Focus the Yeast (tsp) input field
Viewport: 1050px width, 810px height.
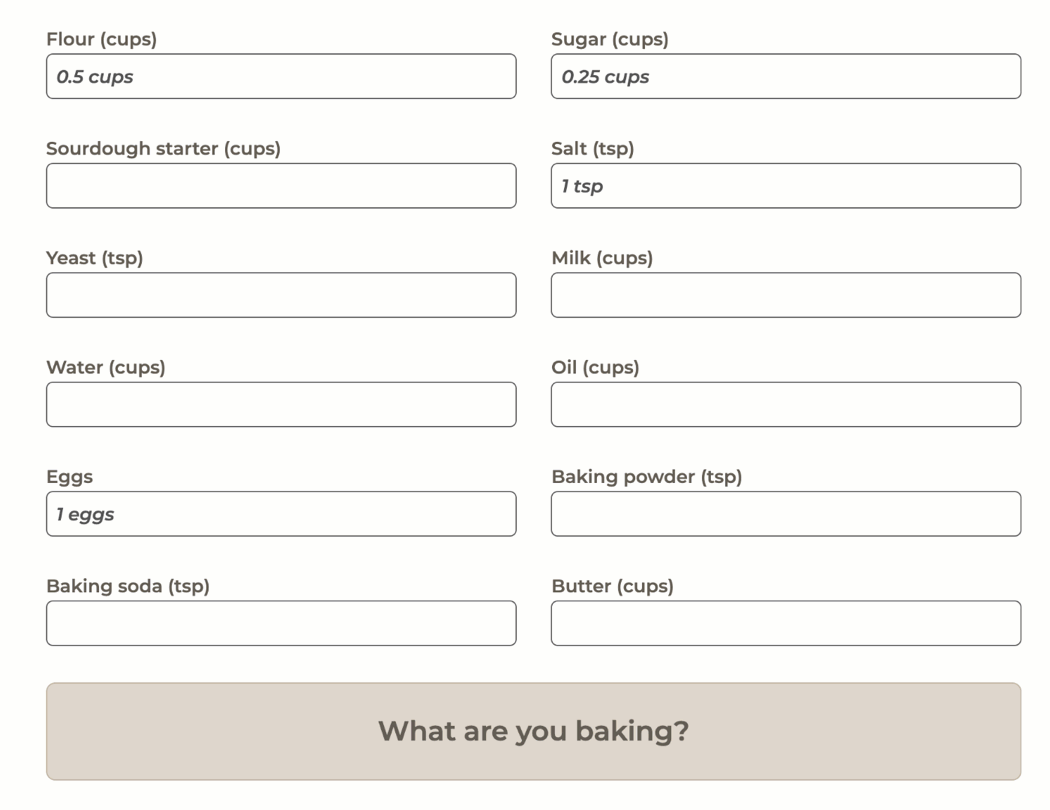(281, 295)
